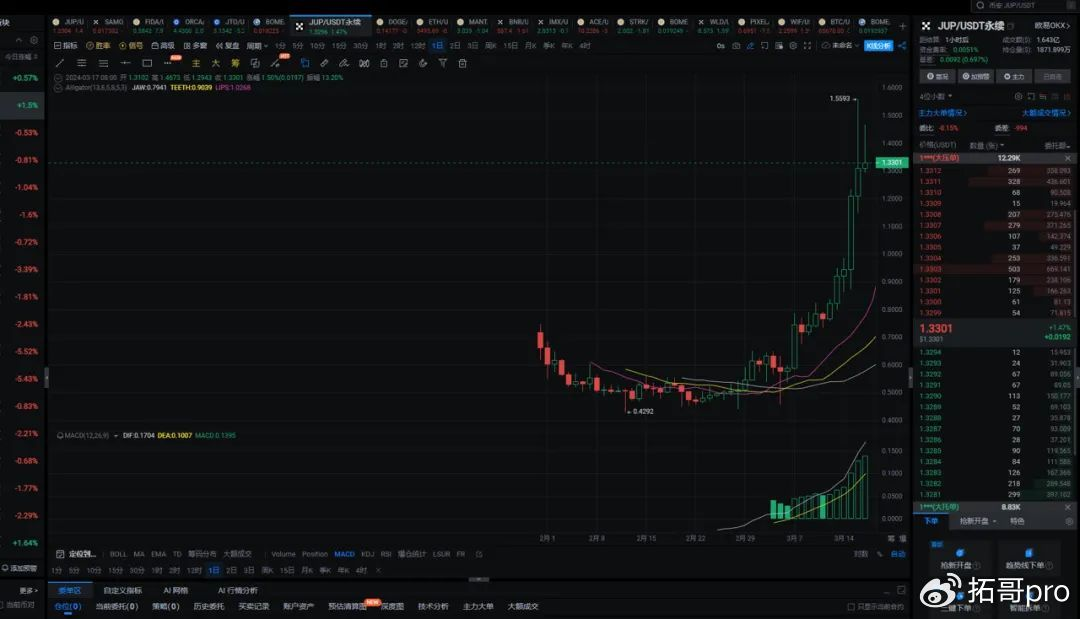Switch to the SAMO symbol tab
1080x619 pixels.
coord(110,26)
